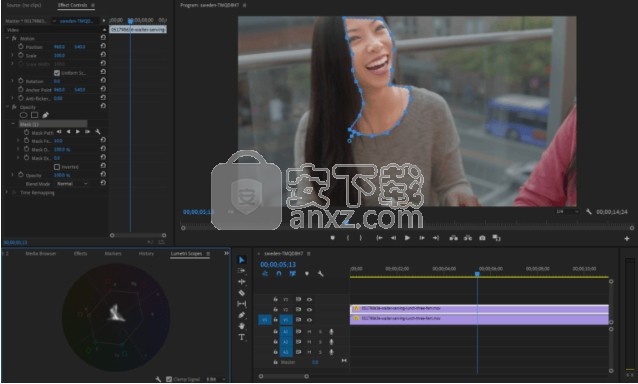The height and width of the screenshot is (384, 638).
Task: Select the Ripple Edit tool
Action: [242, 281]
